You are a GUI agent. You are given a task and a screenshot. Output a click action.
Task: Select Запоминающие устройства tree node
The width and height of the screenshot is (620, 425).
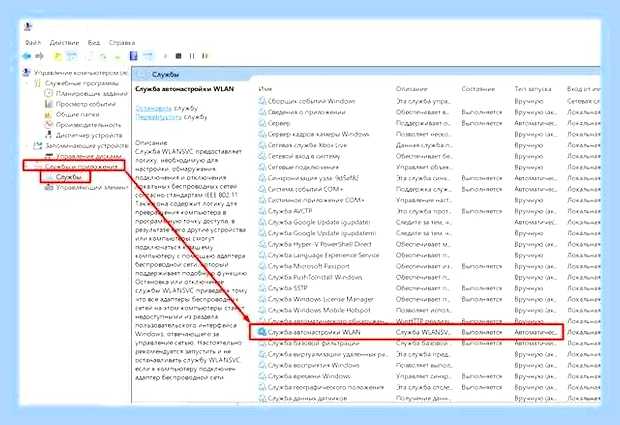pos(86,145)
